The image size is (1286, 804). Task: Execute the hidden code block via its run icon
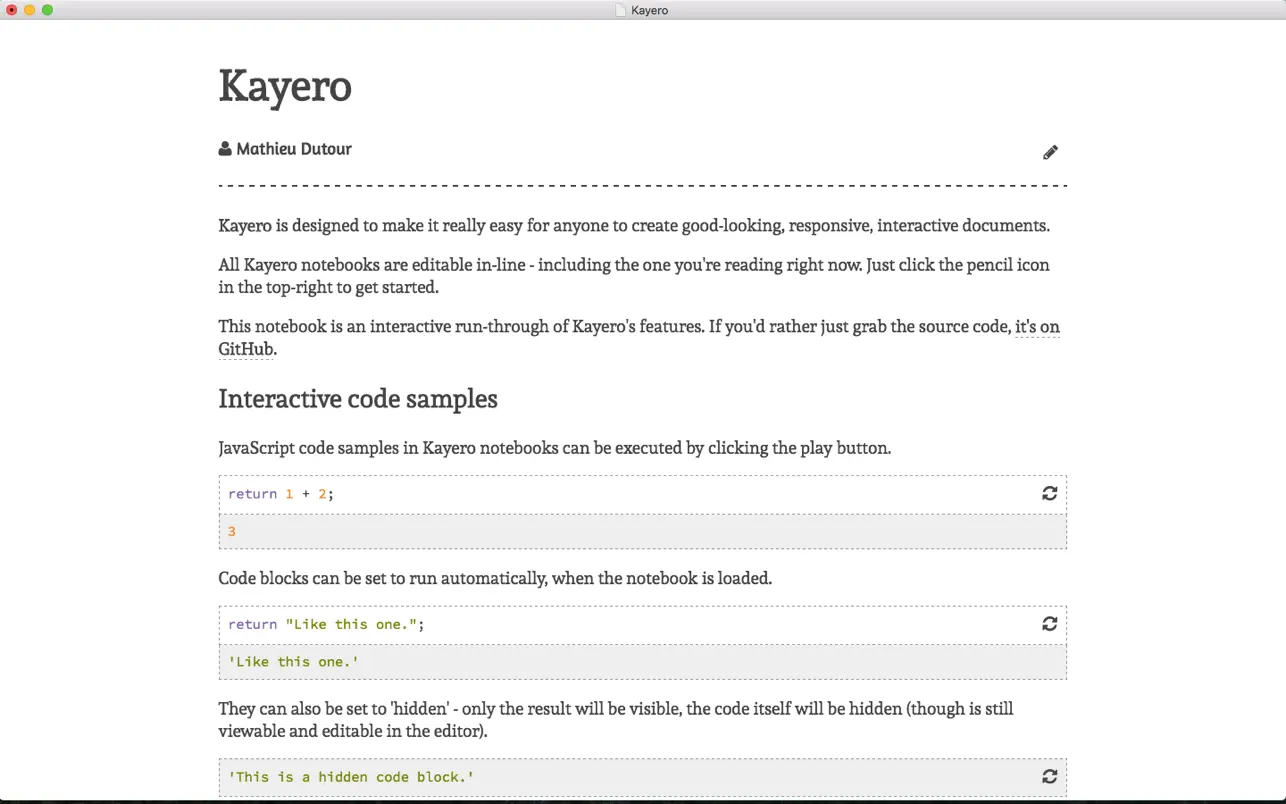(1049, 776)
